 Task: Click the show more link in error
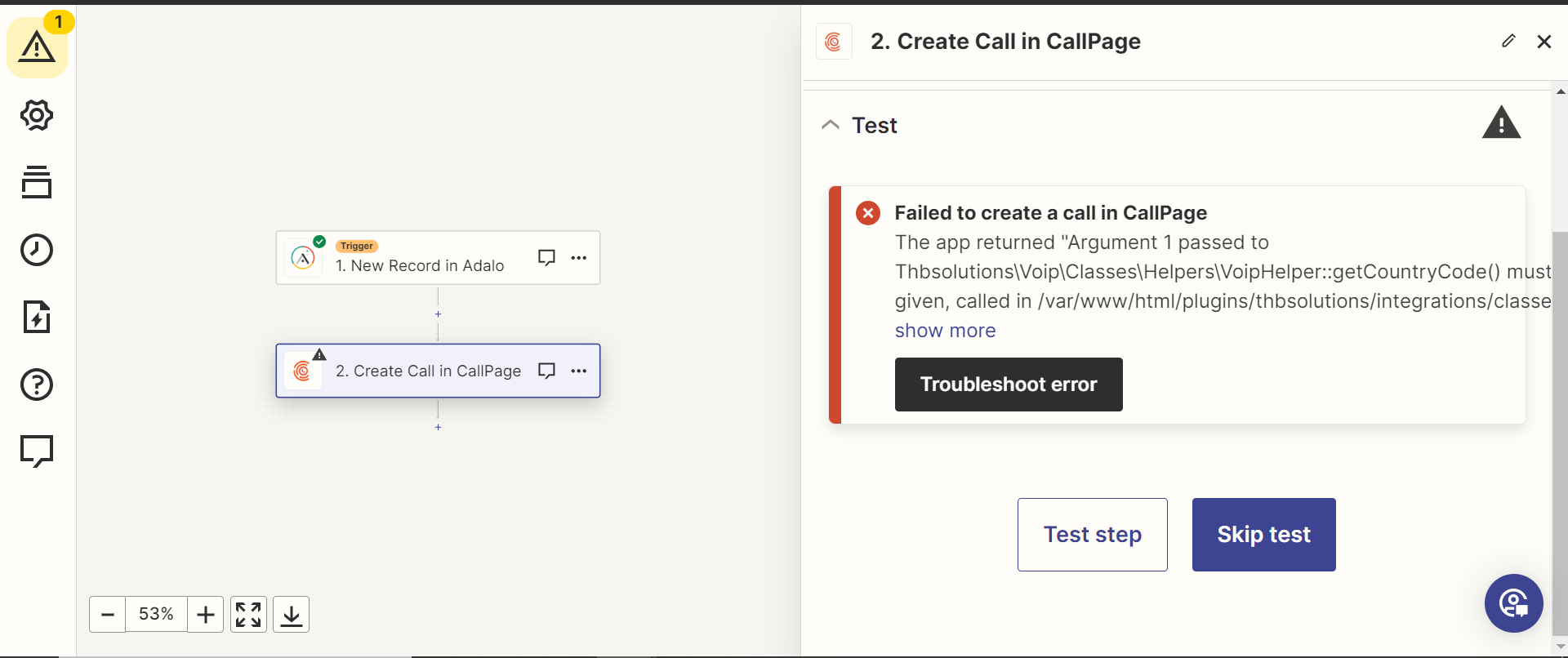point(945,331)
